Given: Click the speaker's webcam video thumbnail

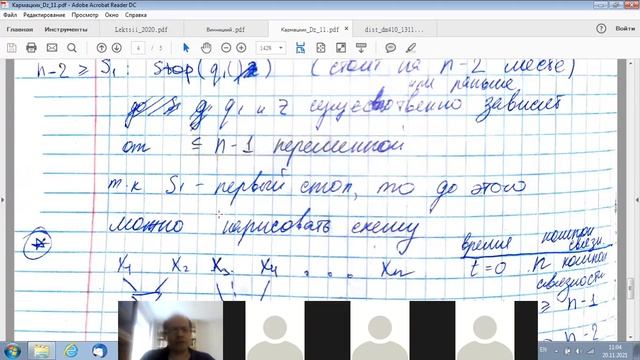Looking at the screenshot, I should [171, 331].
